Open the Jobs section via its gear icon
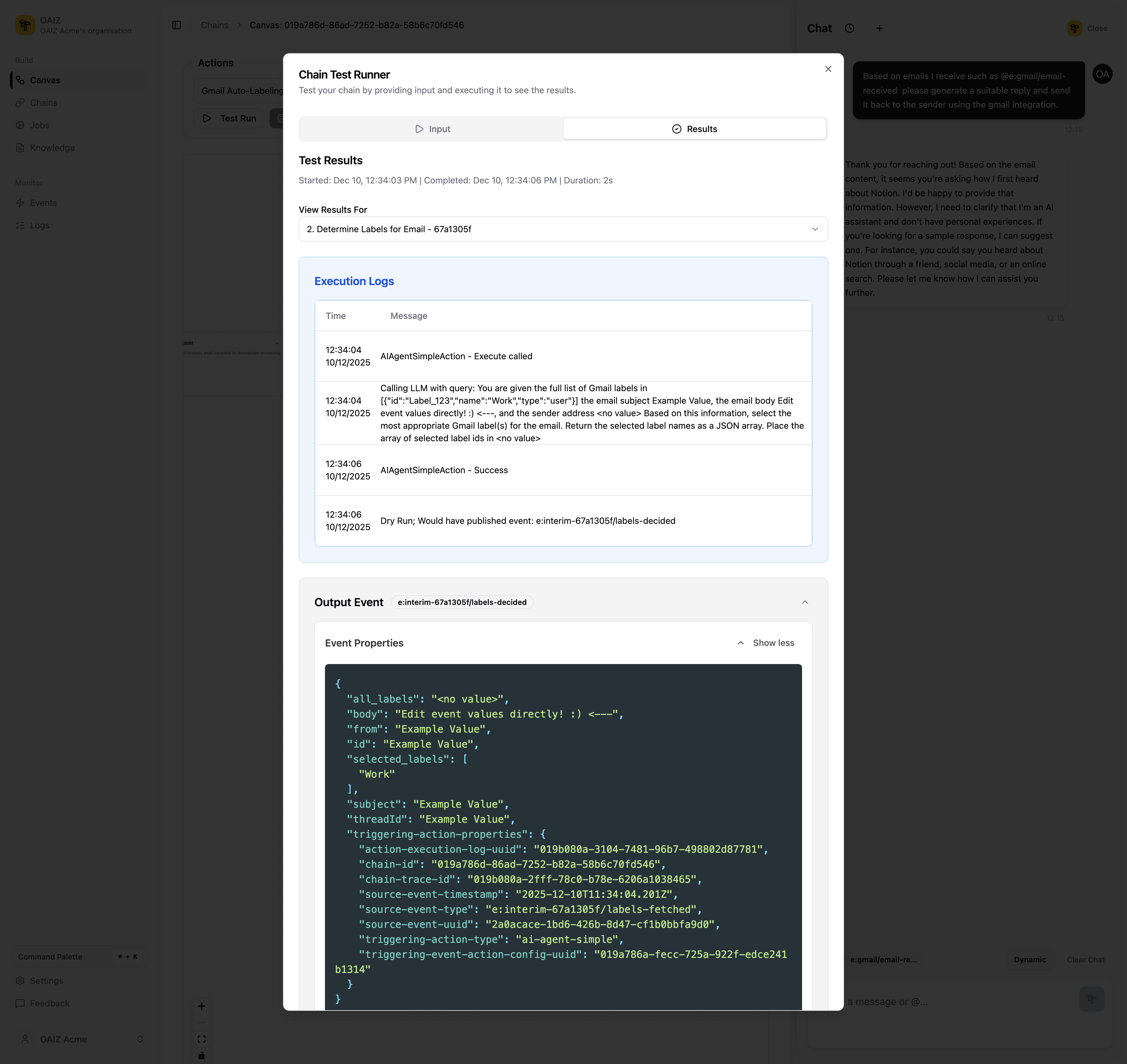The image size is (1127, 1064). [x=20, y=125]
